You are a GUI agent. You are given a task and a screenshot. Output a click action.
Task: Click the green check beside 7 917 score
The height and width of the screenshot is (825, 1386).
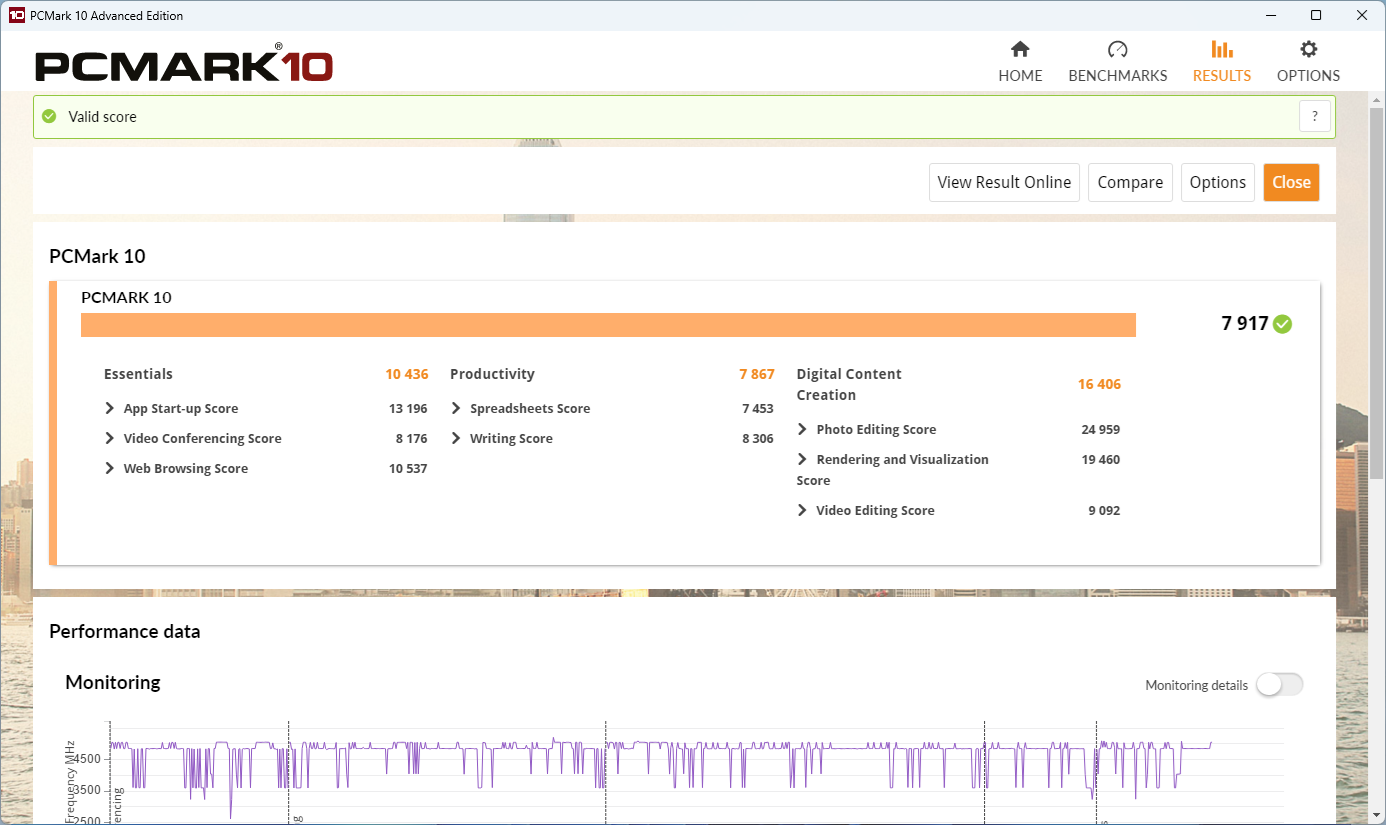pos(1283,324)
